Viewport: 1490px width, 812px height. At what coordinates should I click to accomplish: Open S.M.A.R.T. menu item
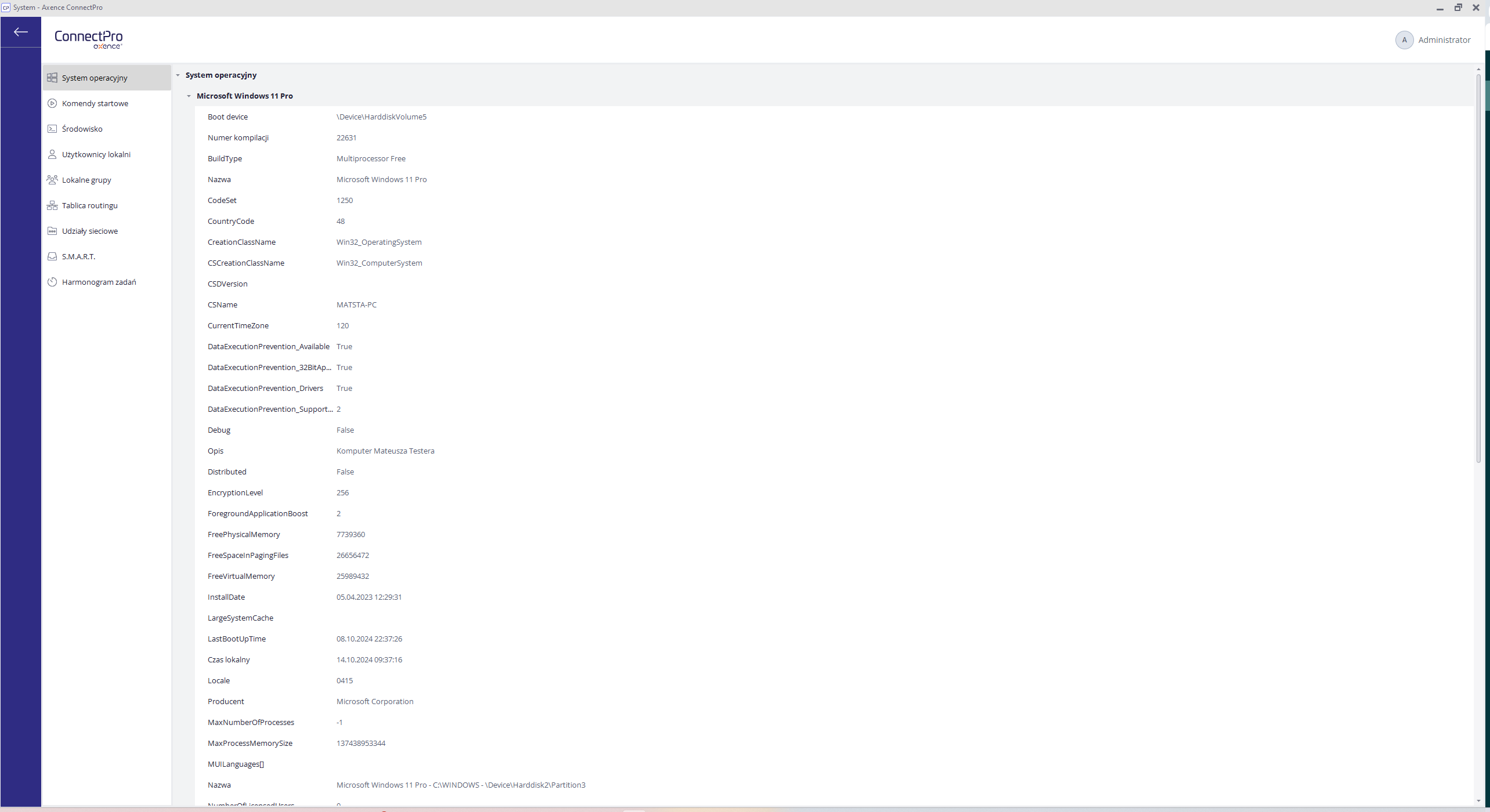click(x=107, y=256)
